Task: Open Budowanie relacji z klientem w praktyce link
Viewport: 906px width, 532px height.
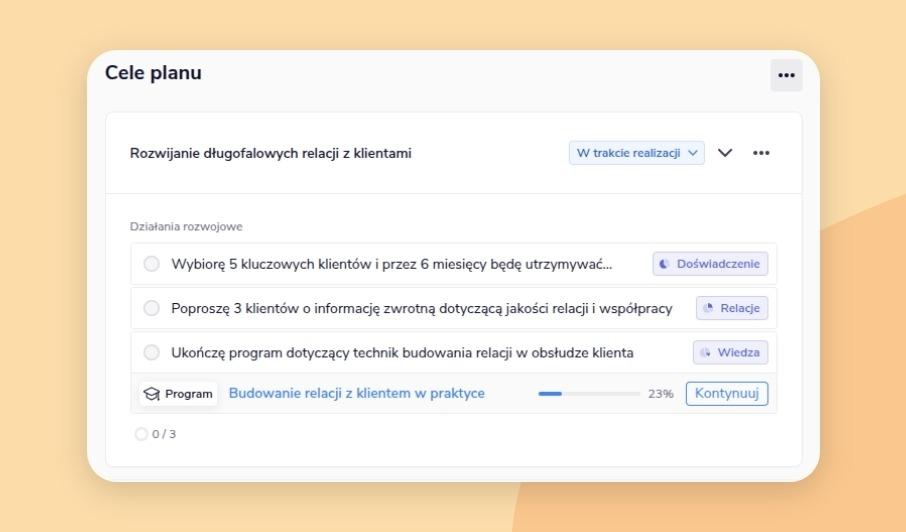Action: tap(357, 393)
